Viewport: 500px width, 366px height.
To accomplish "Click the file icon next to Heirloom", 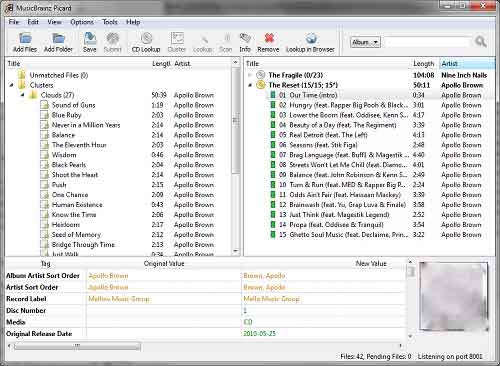I will tap(44, 225).
